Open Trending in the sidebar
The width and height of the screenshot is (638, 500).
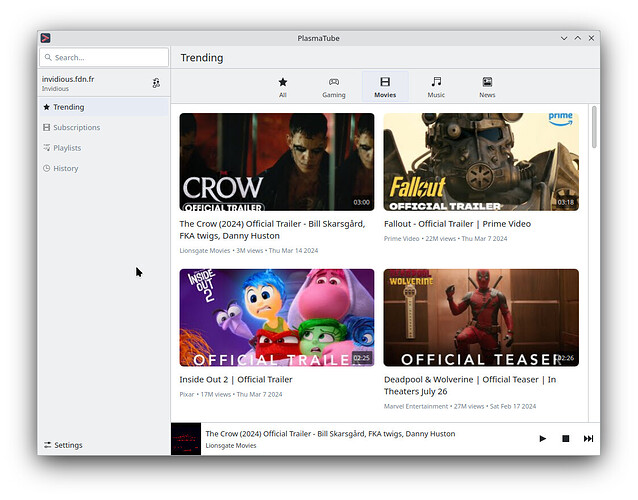pos(103,107)
